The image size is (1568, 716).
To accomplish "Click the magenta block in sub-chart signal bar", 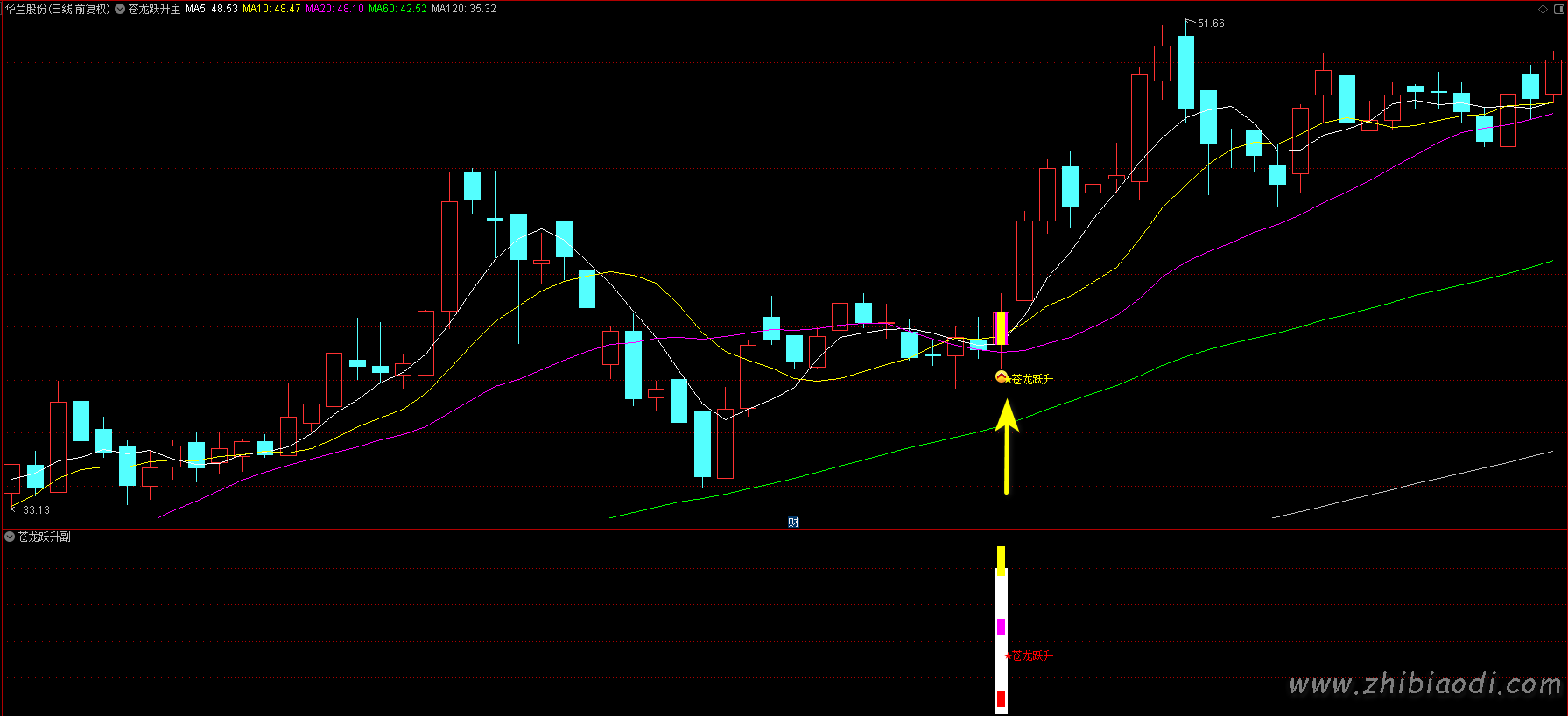I will pos(1001,627).
